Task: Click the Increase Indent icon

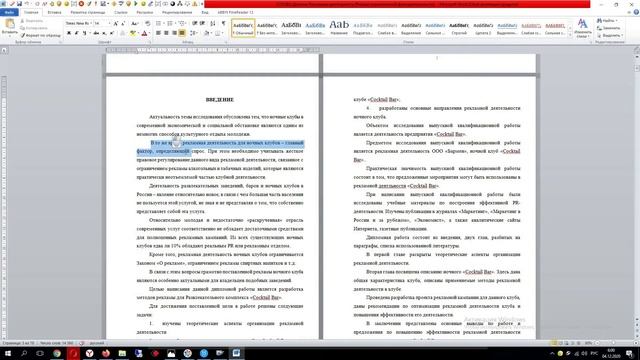Action: coord(202,24)
